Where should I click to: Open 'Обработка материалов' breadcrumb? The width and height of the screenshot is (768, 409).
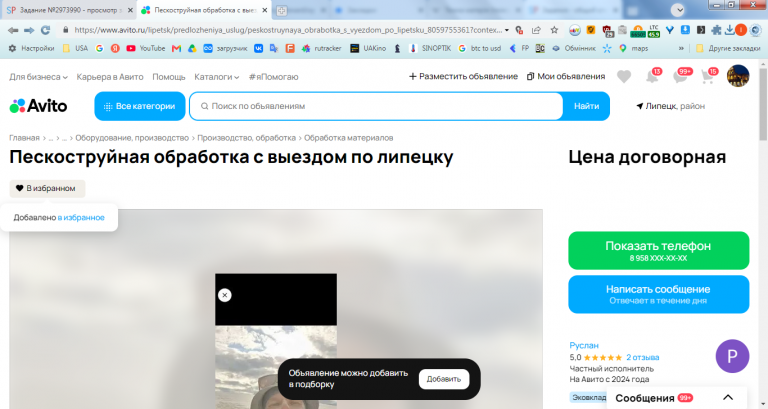tap(349, 138)
